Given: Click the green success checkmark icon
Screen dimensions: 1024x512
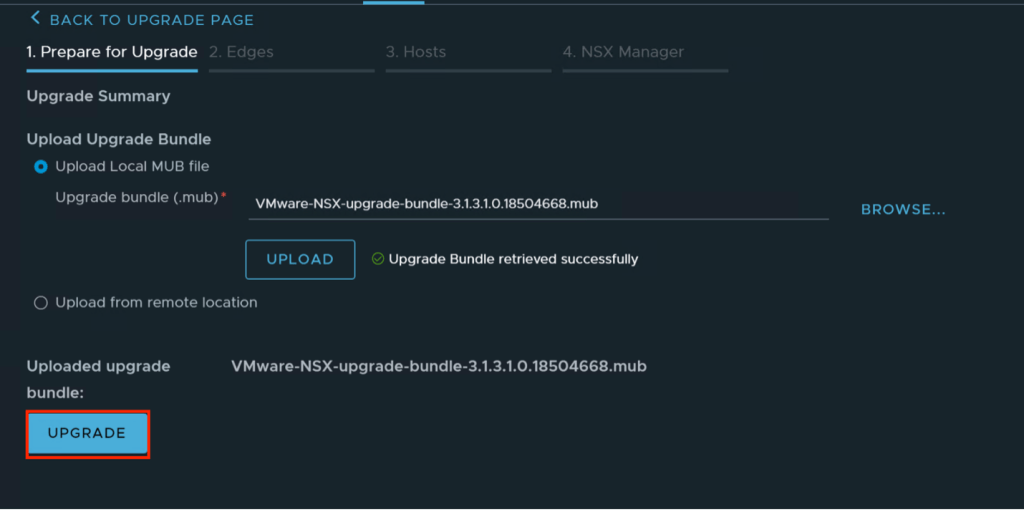Looking at the screenshot, I should [x=378, y=259].
